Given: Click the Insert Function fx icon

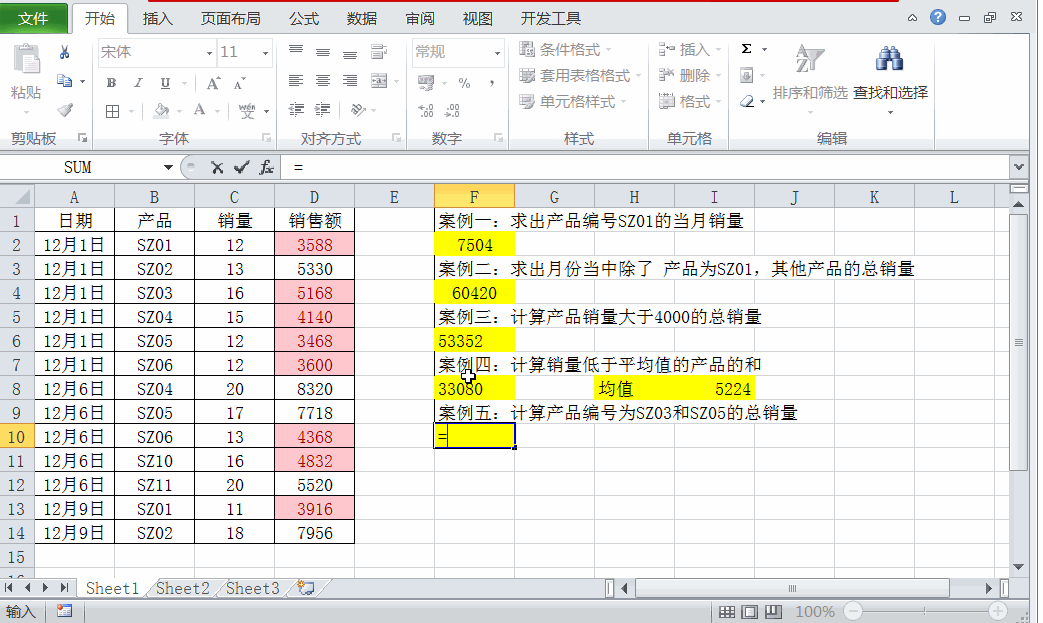Looking at the screenshot, I should (267, 168).
